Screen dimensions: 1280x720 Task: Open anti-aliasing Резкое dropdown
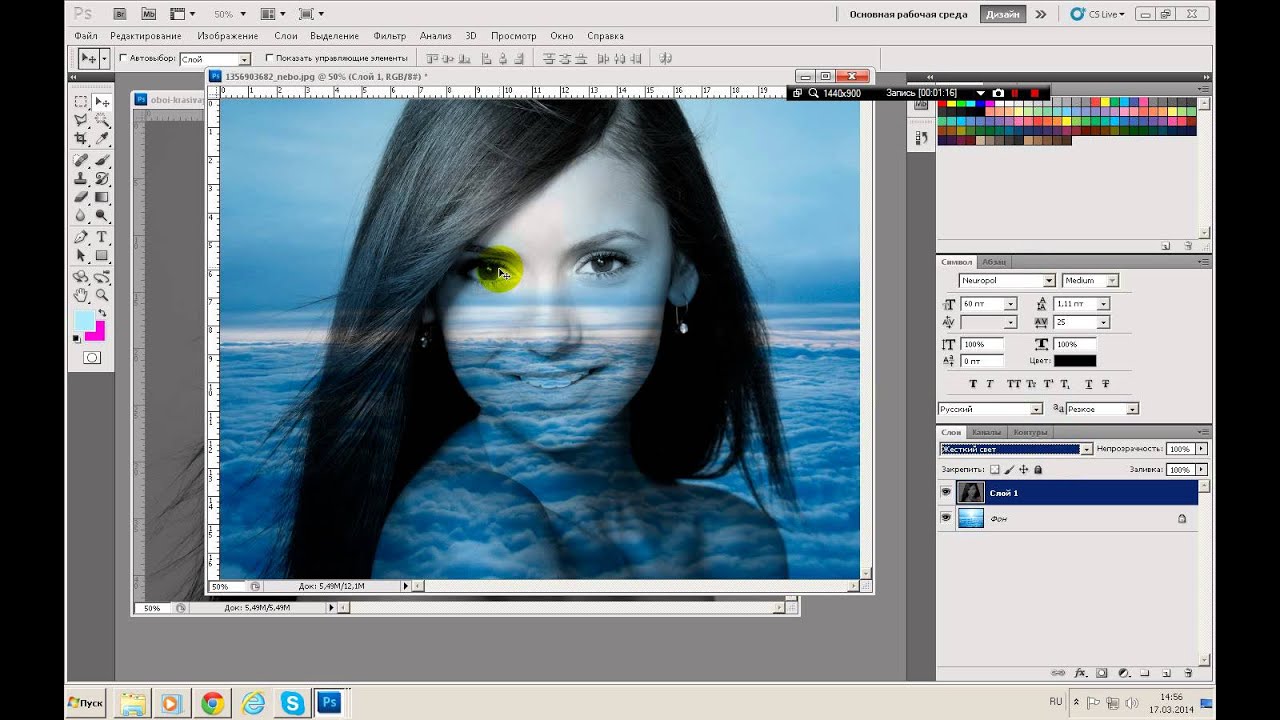(1102, 409)
